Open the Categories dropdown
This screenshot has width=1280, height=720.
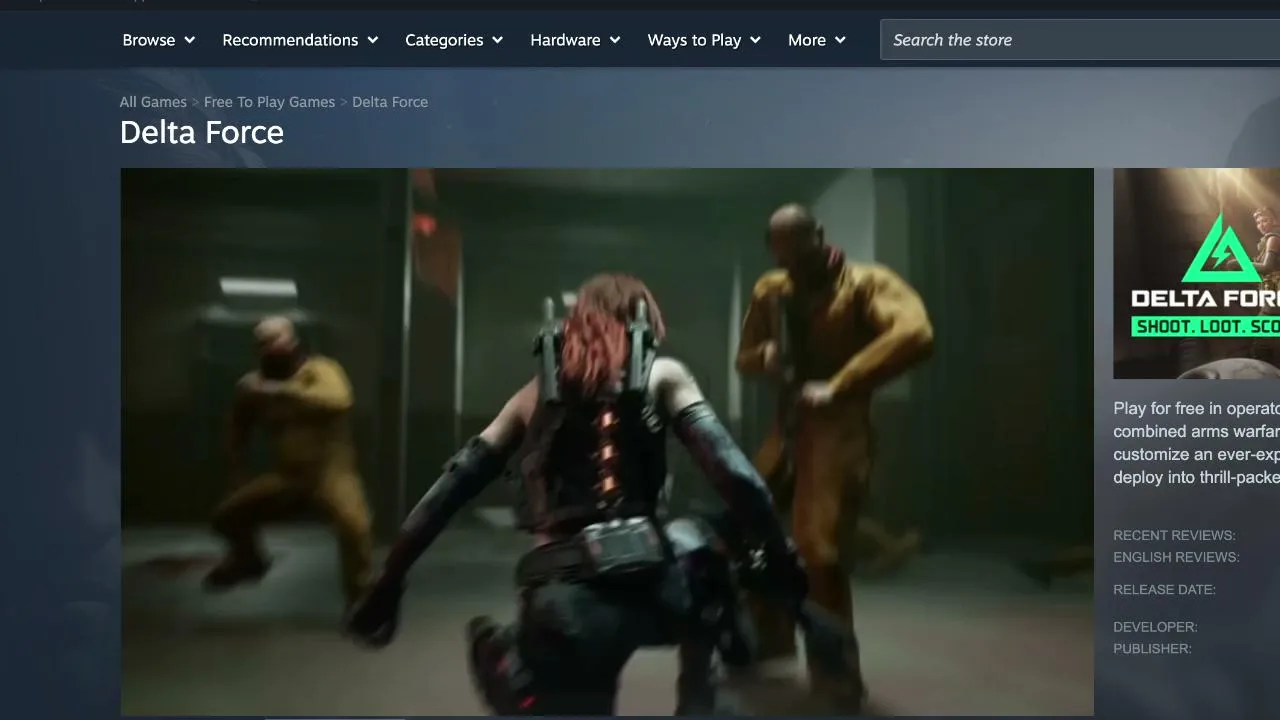click(x=454, y=40)
